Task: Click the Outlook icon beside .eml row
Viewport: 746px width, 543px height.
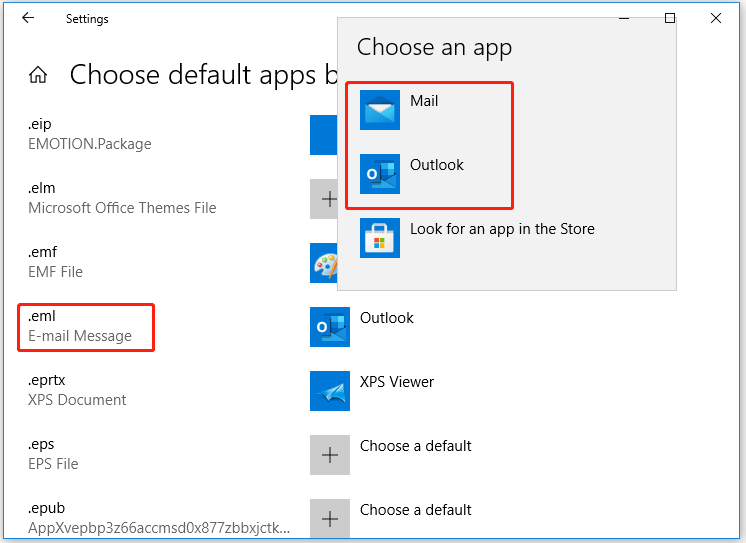Action: click(330, 327)
